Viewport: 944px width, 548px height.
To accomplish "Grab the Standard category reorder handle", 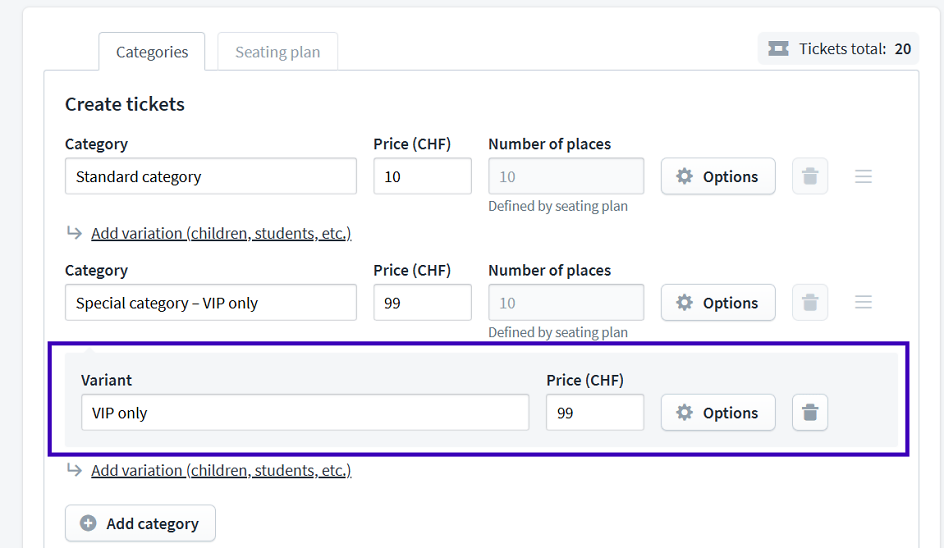I will coord(863,176).
